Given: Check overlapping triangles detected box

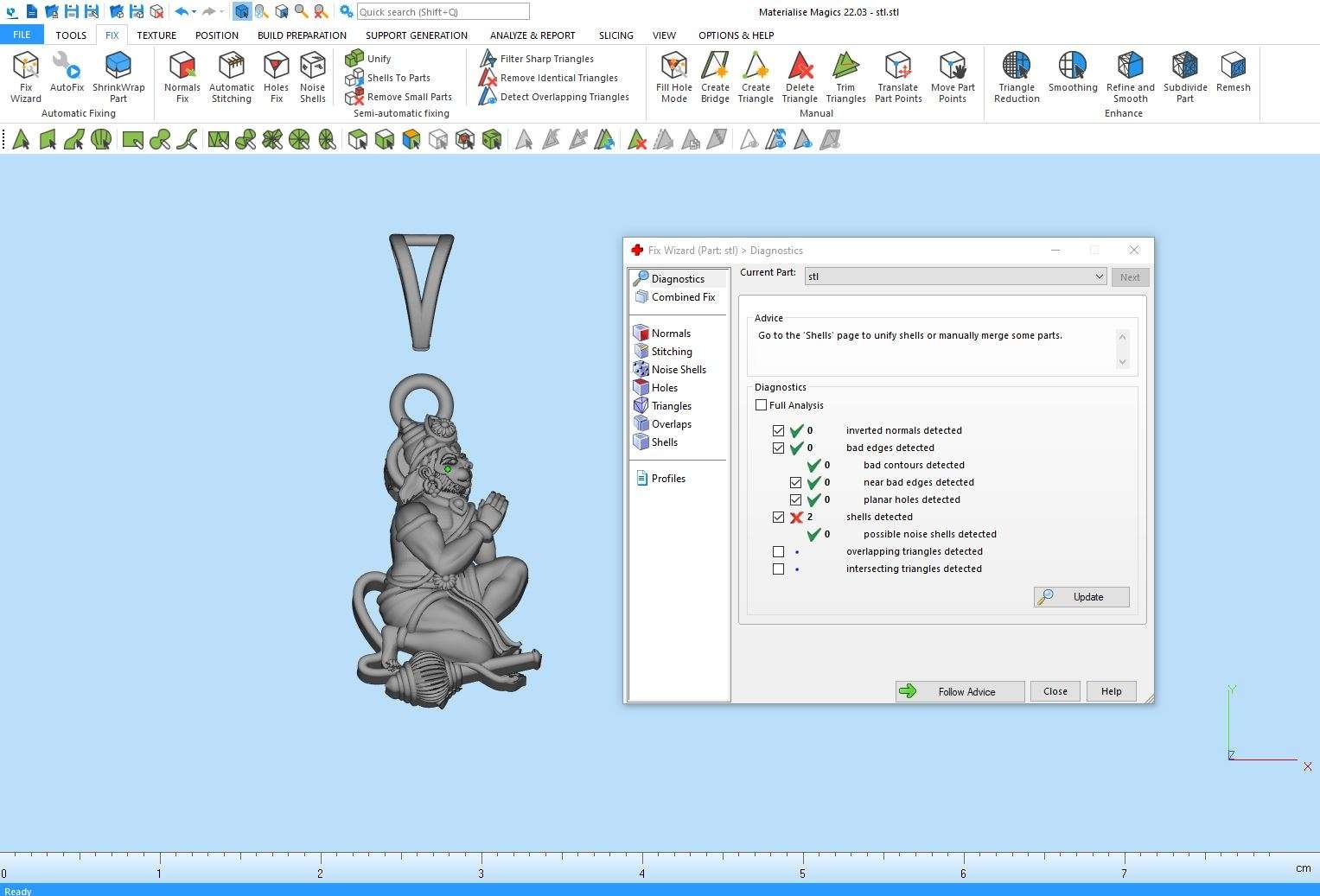Looking at the screenshot, I should pyautogui.click(x=778, y=551).
